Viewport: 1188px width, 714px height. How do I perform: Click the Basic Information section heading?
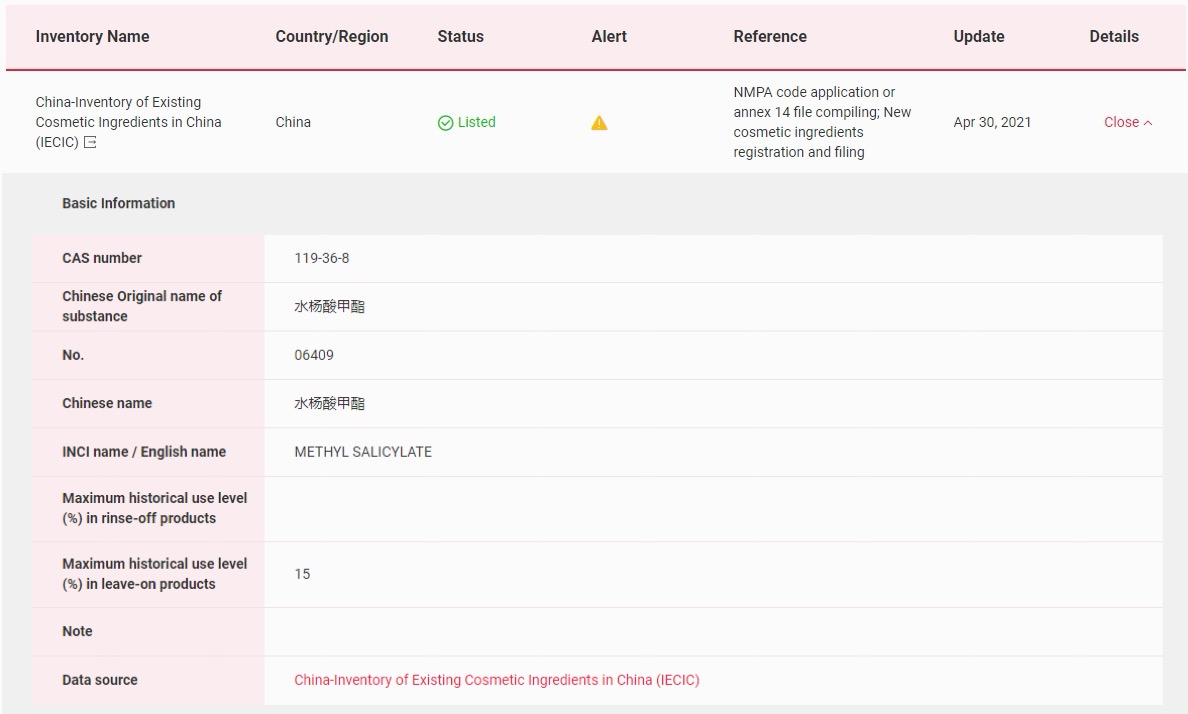(118, 203)
